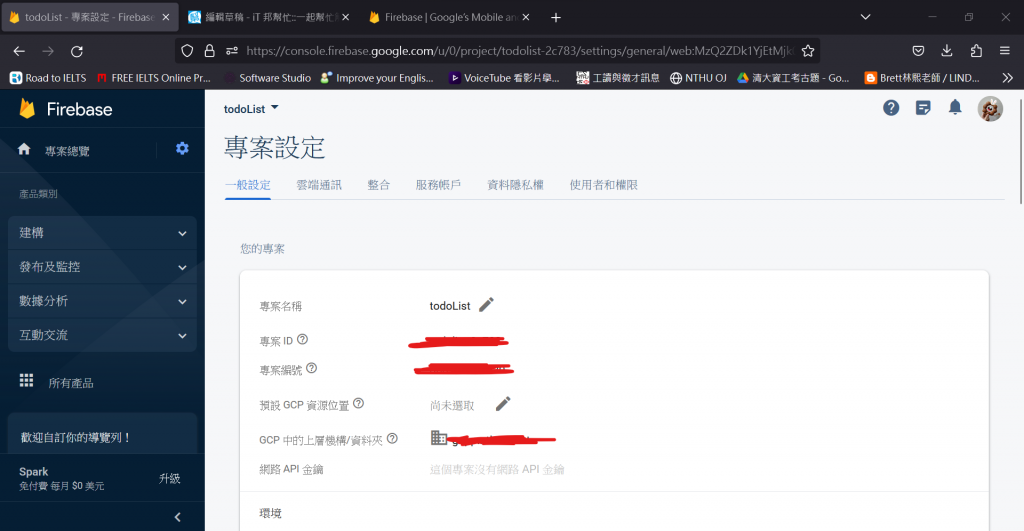Switch to the 雲端通訊 tab

(x=319, y=185)
